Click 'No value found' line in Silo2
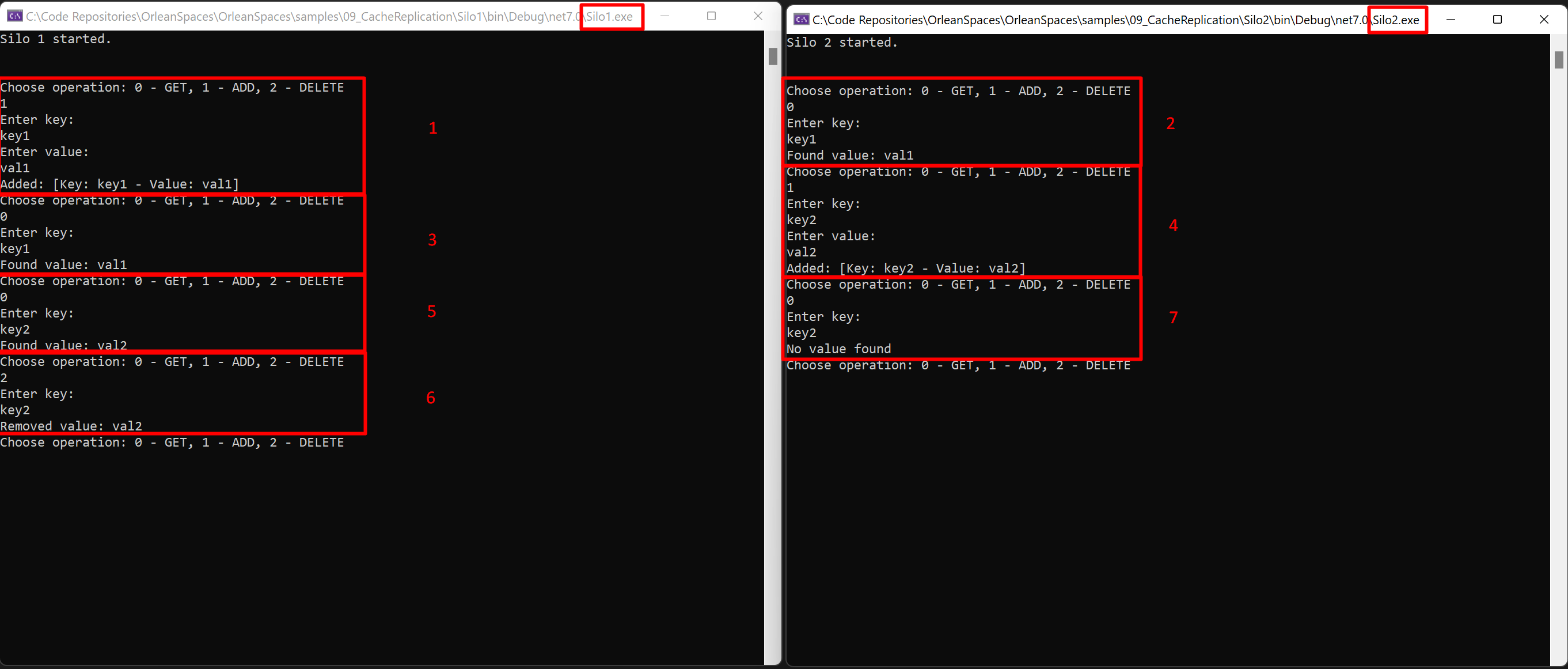The width and height of the screenshot is (1568, 669). point(839,349)
